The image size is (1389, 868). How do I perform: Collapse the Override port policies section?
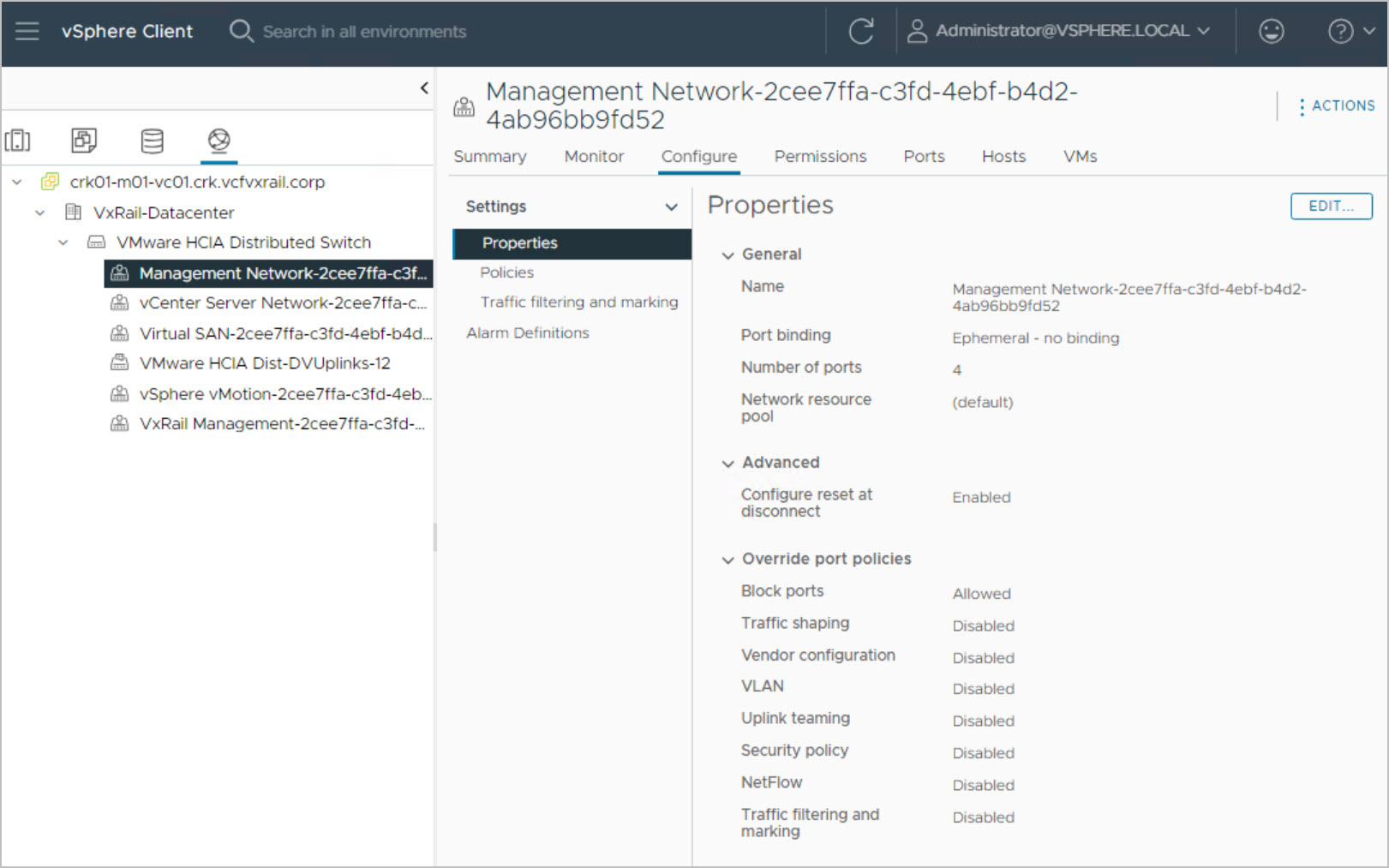(728, 560)
